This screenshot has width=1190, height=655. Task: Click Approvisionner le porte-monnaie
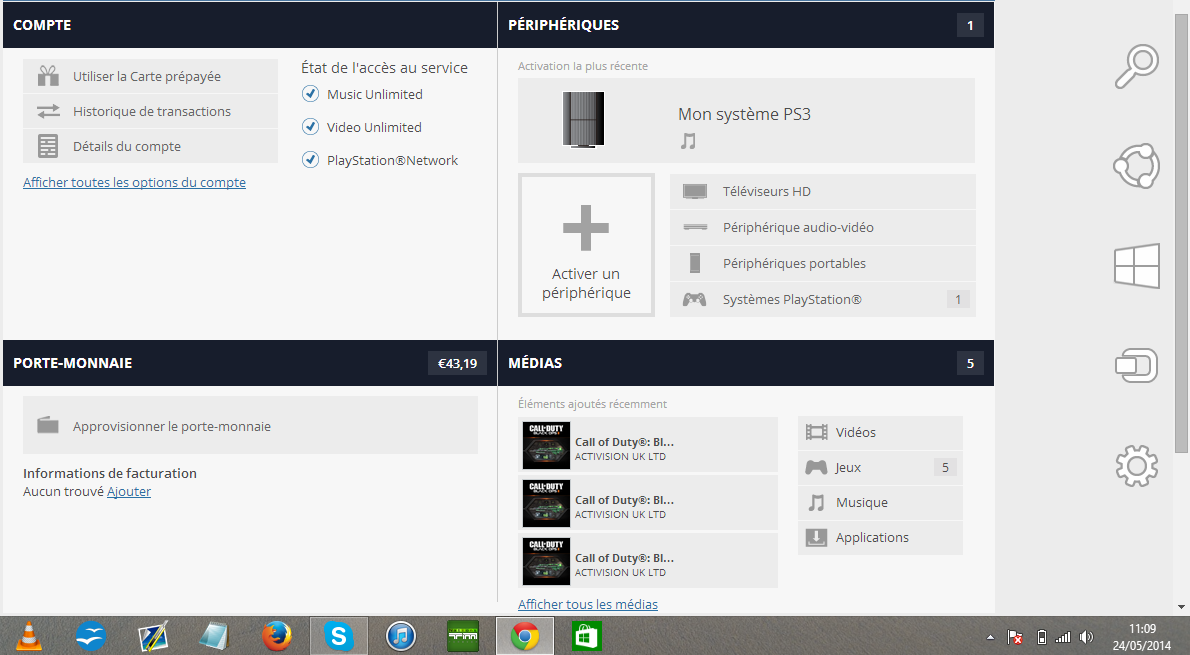click(250, 425)
